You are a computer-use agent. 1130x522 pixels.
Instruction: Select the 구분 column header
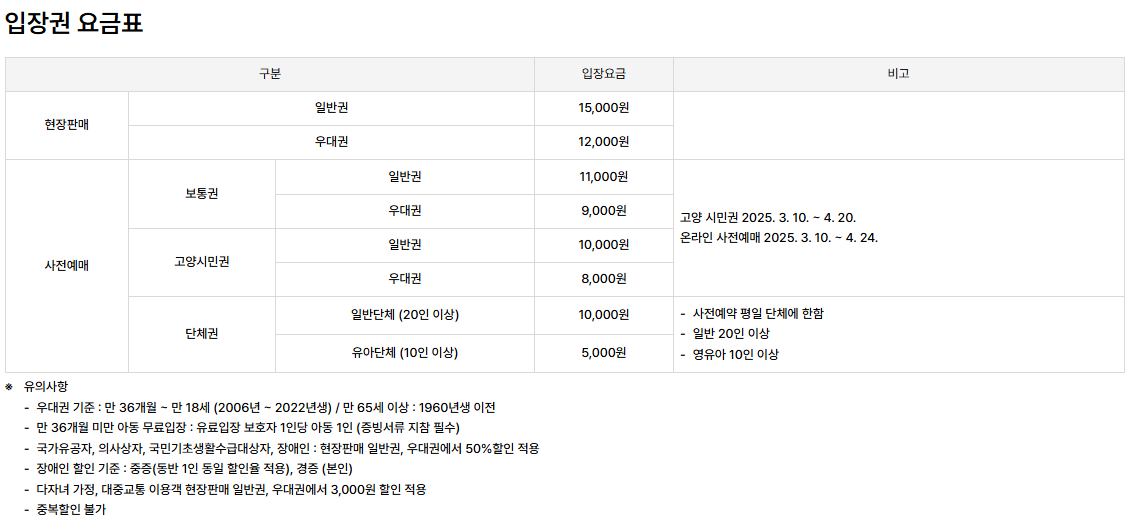coord(270,74)
